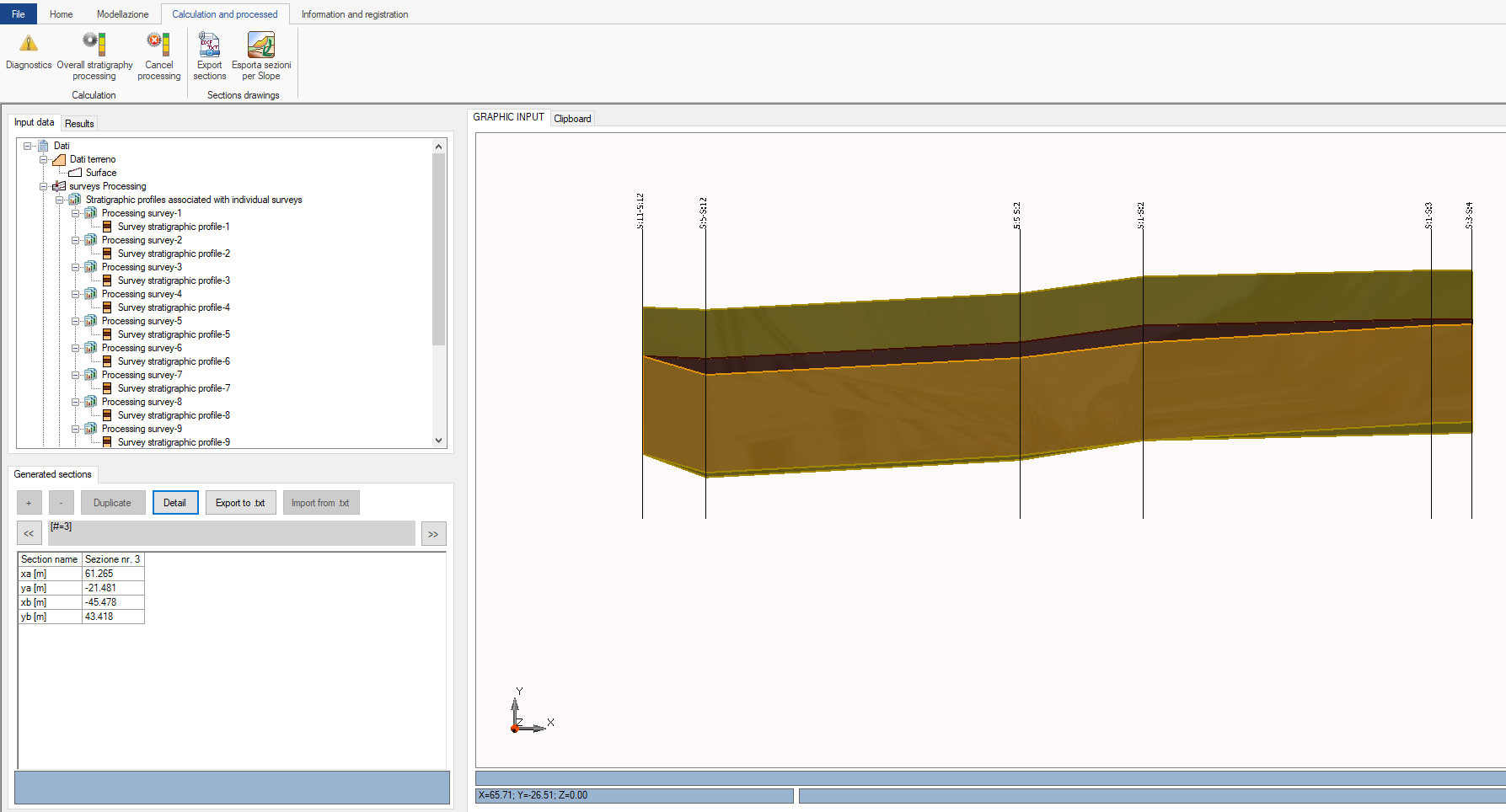
Task: Click the ya [m] value -21.481
Action: click(x=113, y=588)
